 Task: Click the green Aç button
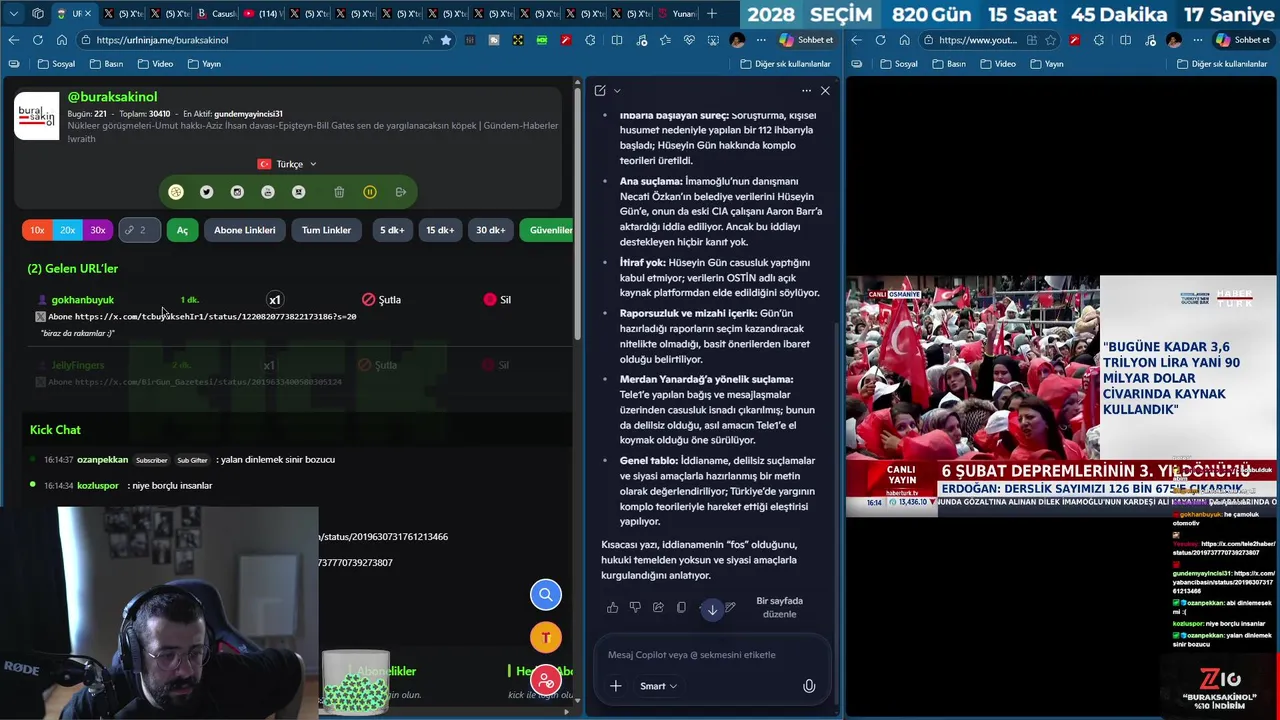coord(182,230)
